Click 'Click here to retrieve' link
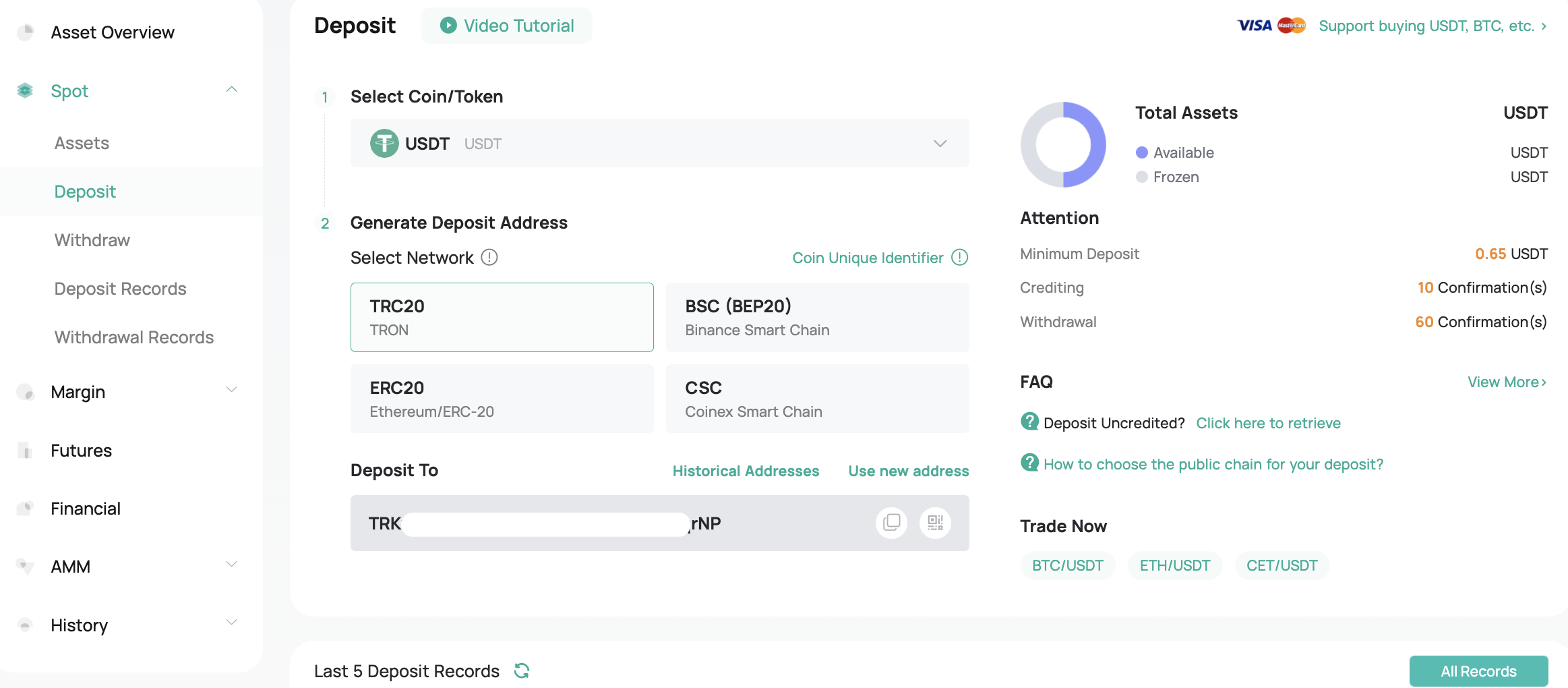 coord(1268,423)
